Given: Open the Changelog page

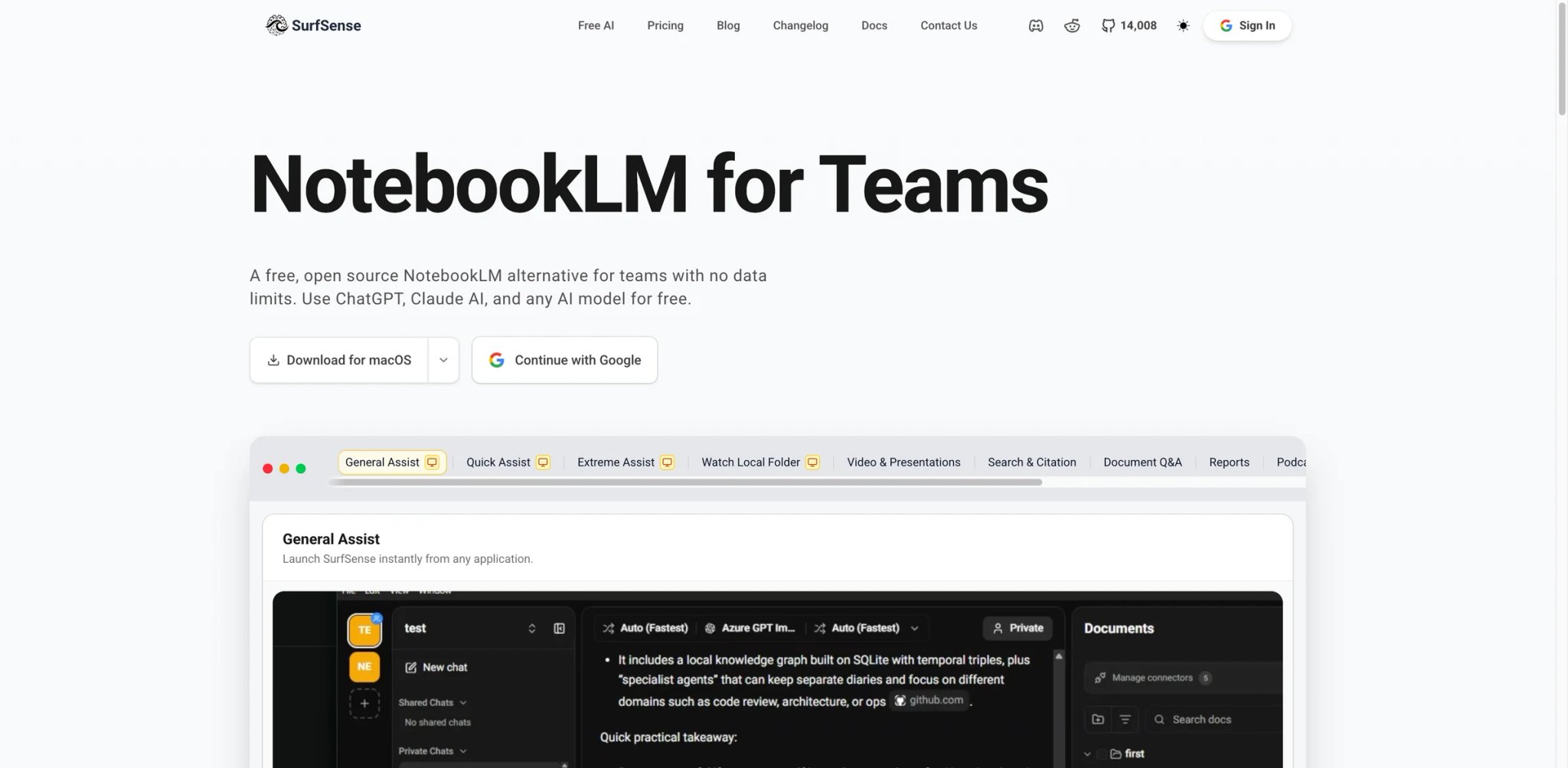Looking at the screenshot, I should pos(800,25).
